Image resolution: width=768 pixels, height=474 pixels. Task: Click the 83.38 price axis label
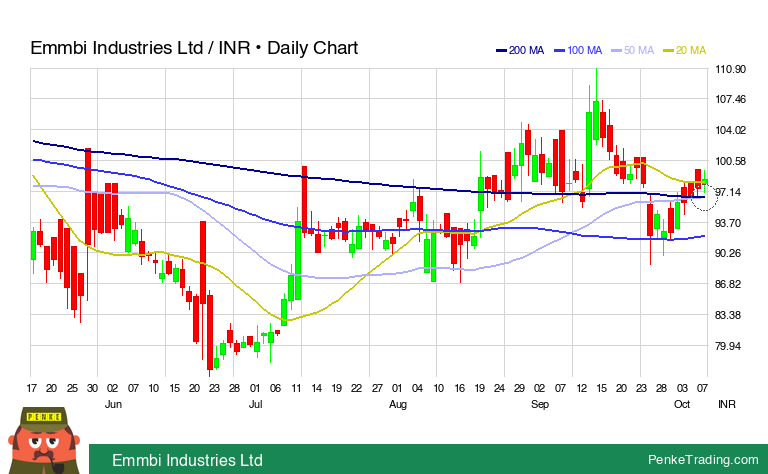point(728,315)
